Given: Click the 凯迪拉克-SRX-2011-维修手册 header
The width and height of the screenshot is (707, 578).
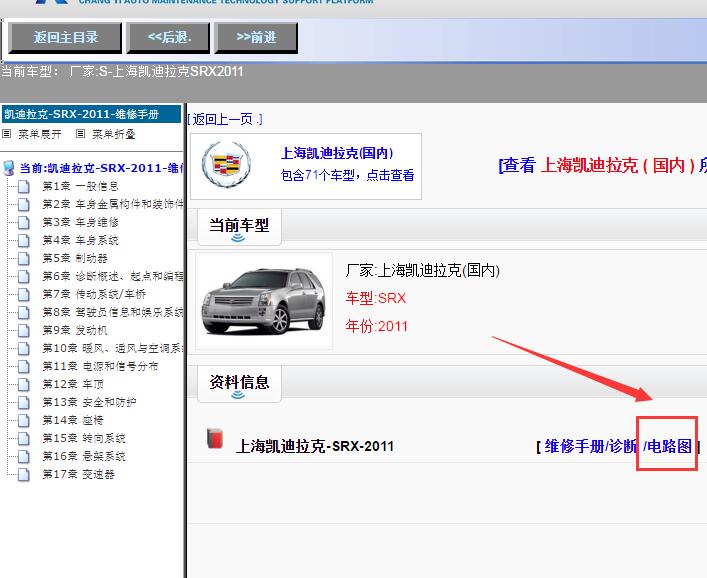Looking at the screenshot, I should [92, 115].
